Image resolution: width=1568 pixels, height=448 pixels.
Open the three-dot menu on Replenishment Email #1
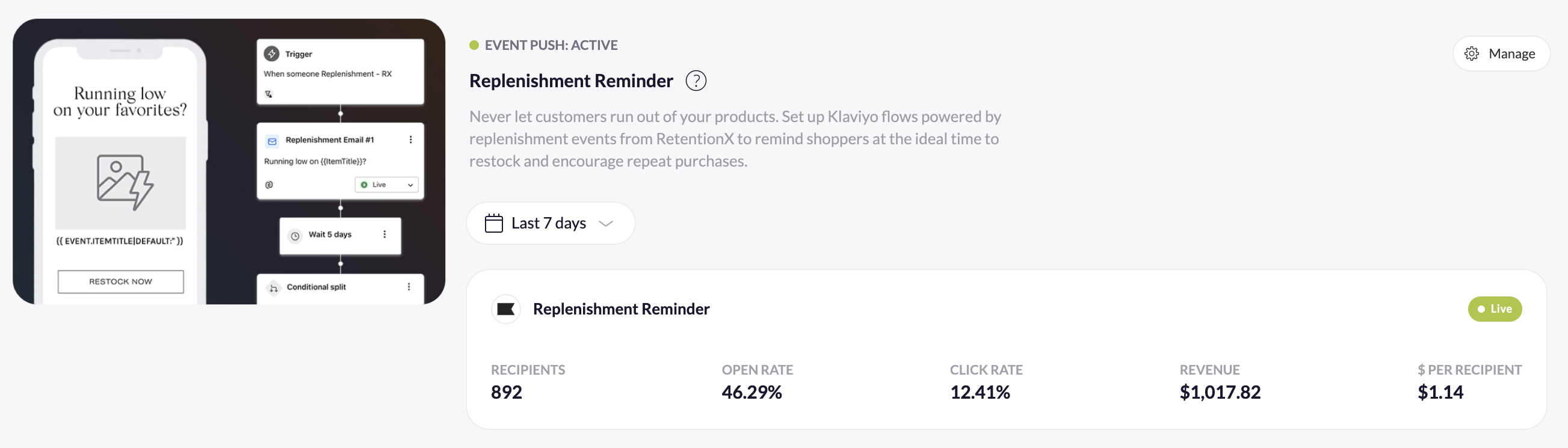point(412,140)
